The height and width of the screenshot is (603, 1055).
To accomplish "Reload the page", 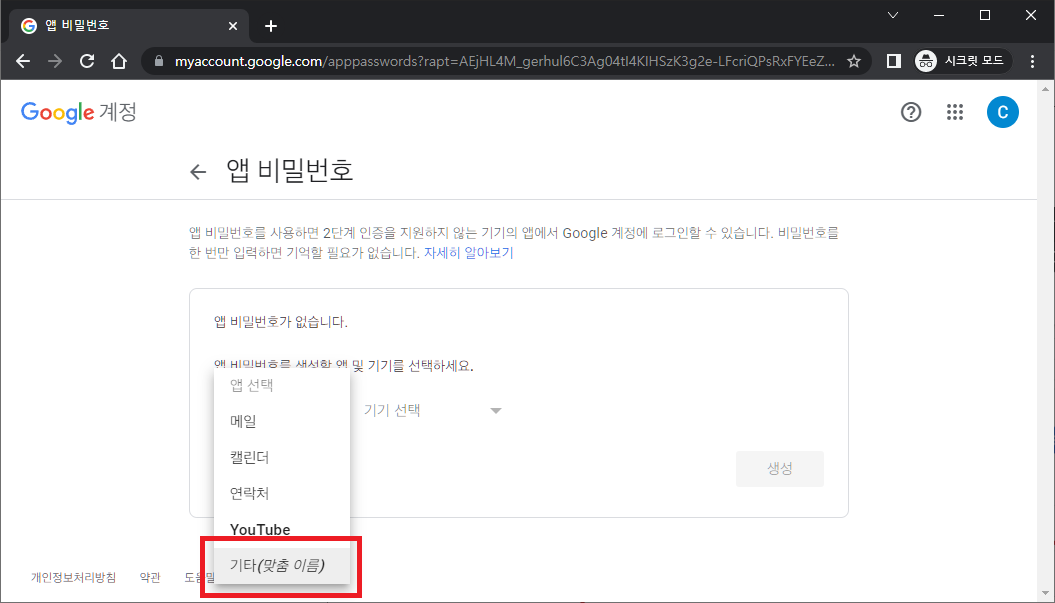I will [x=87, y=61].
